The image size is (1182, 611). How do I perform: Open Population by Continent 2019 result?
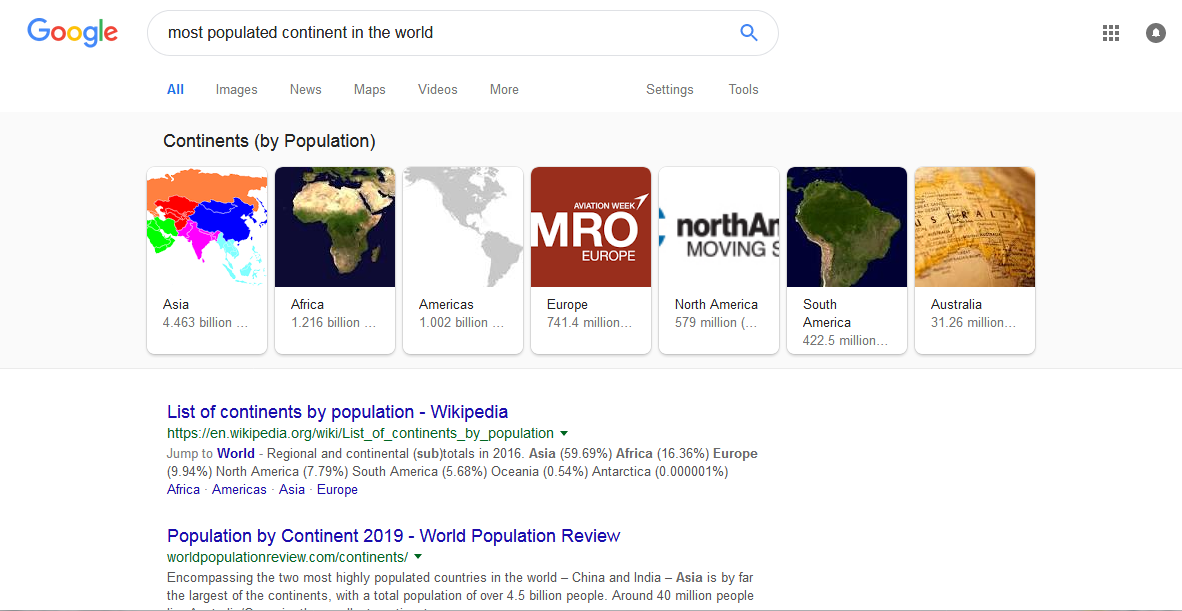[393, 536]
